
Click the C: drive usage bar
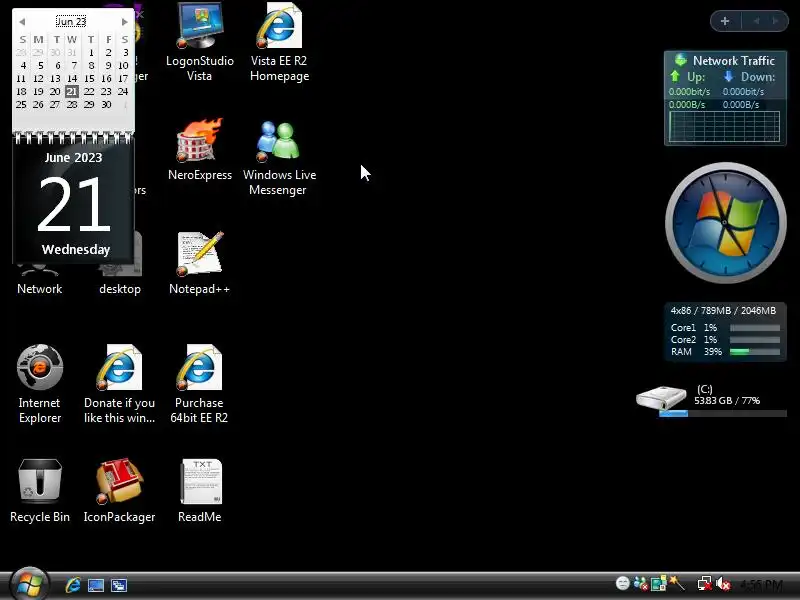tap(722, 413)
